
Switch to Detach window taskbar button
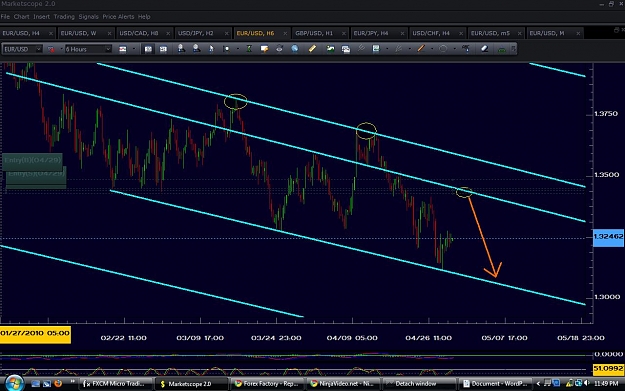tap(418, 384)
